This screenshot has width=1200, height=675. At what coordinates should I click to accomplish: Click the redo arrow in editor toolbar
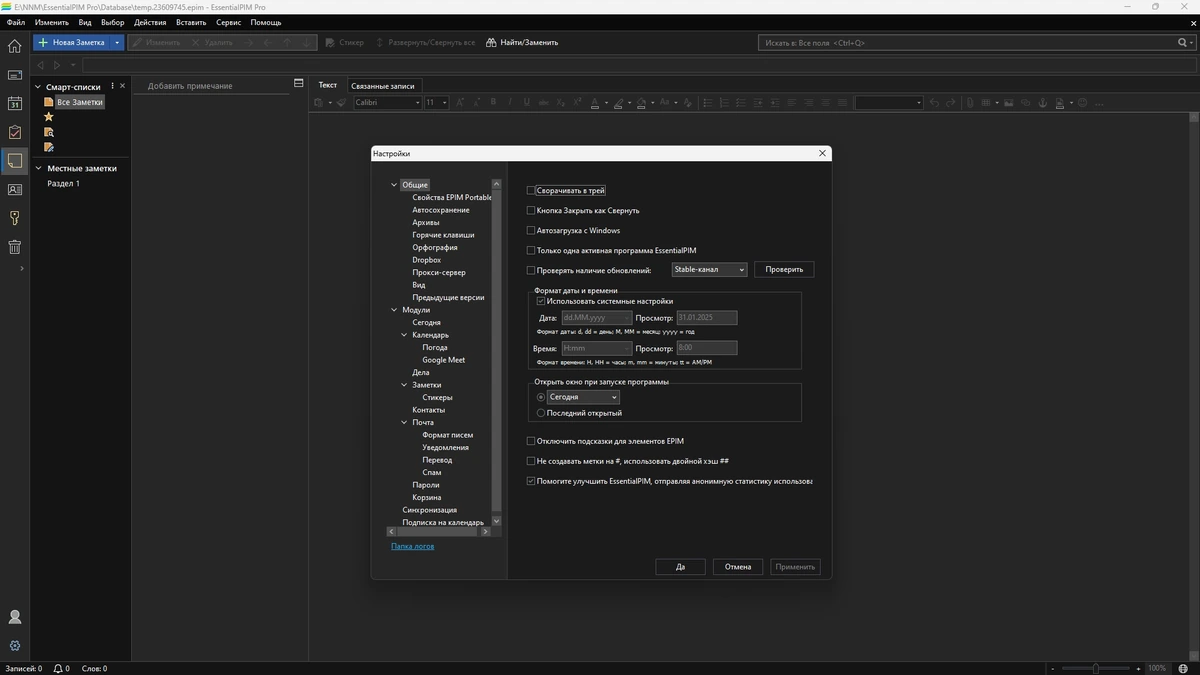(951, 102)
